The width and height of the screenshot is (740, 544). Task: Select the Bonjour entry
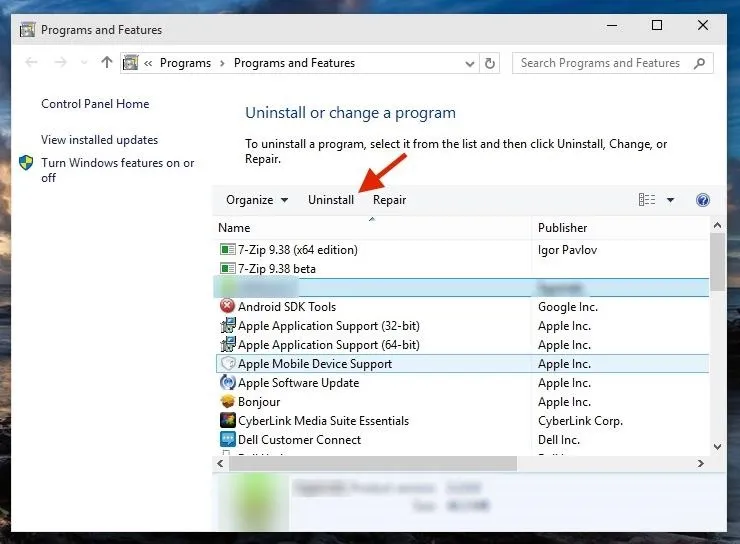[x=259, y=402]
